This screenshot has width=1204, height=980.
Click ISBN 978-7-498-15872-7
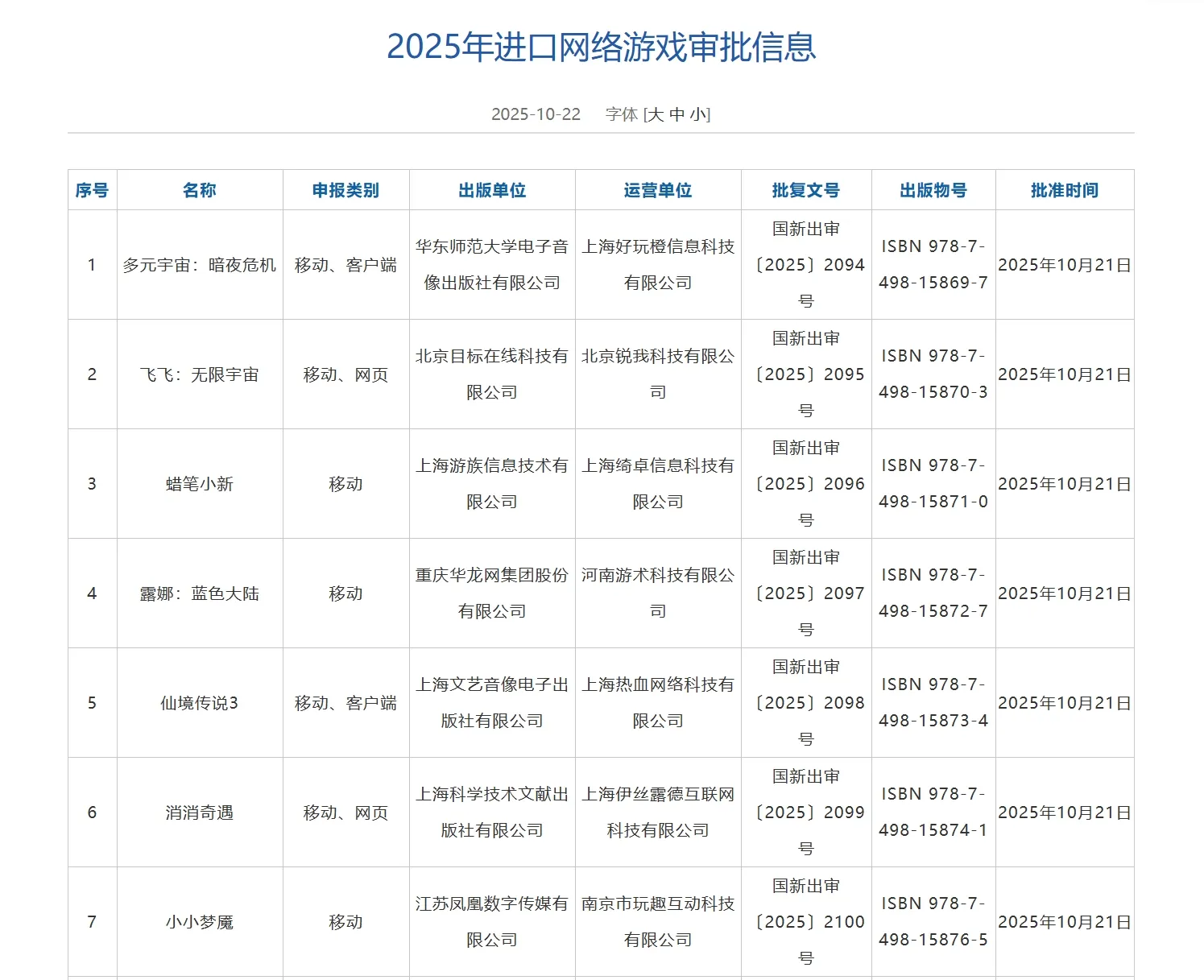(933, 593)
